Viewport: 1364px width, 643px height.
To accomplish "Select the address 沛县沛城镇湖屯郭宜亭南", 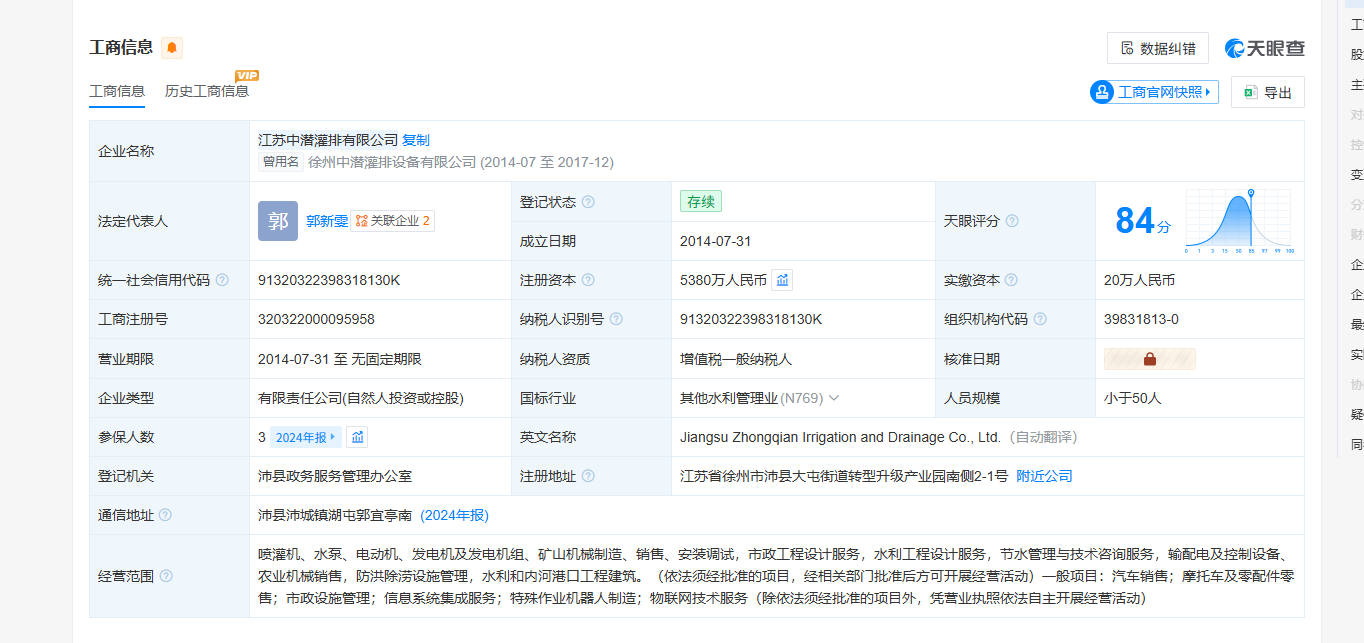I will pos(335,515).
